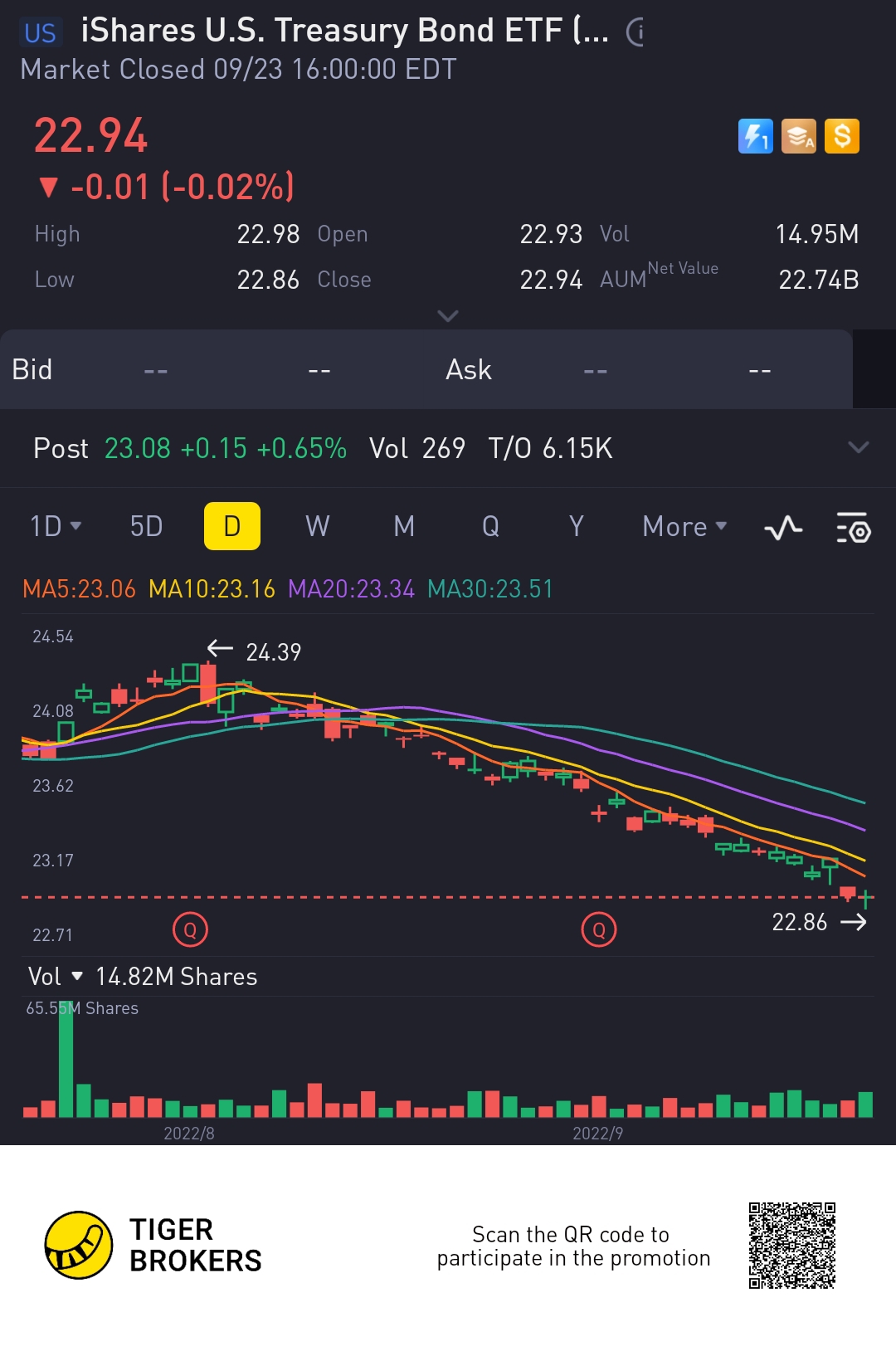Tap the iShares U.S. Treasury Bond ETF title
This screenshot has width=896, height=1346.
344,31
